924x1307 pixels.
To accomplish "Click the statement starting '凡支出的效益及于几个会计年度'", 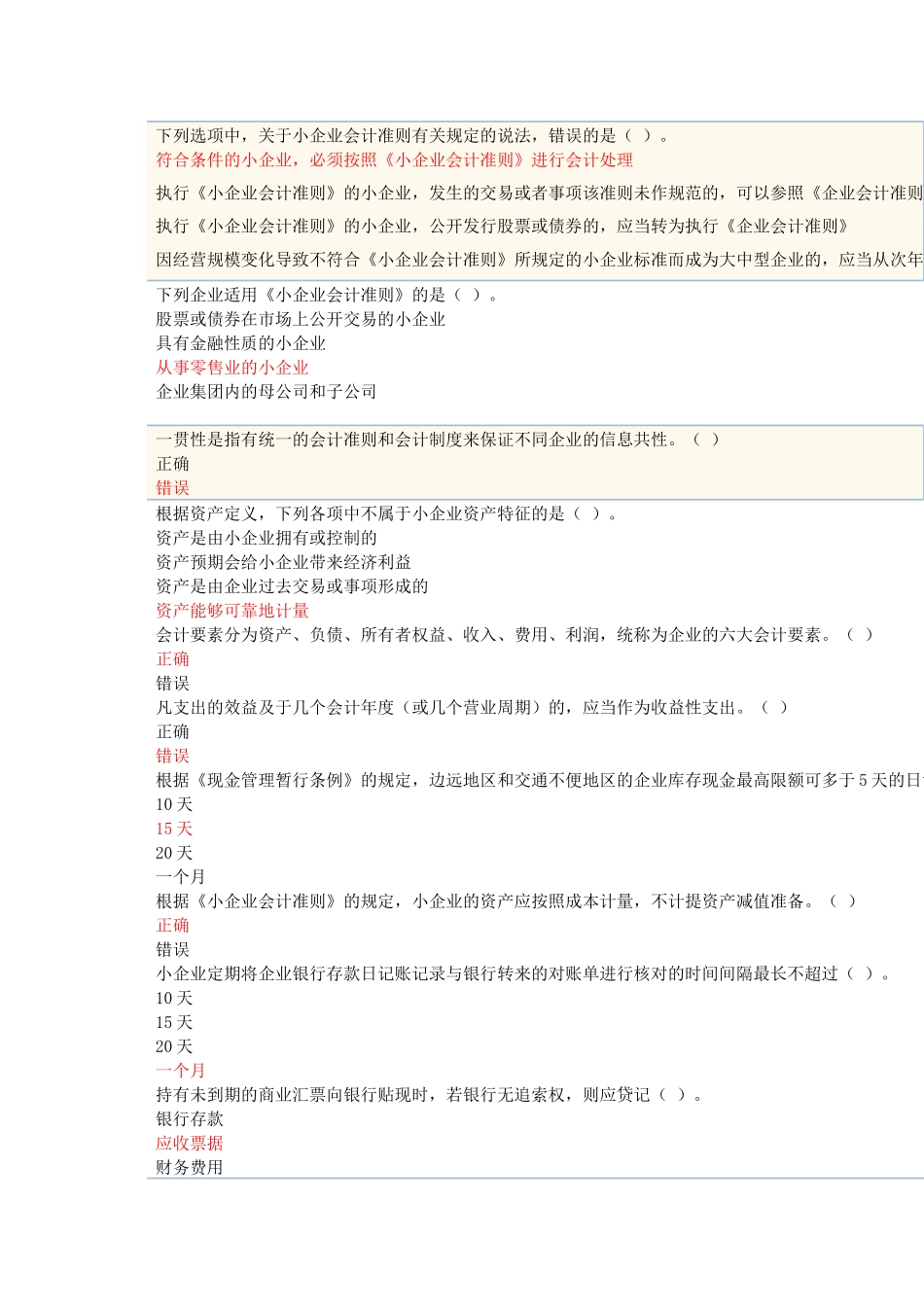I will (x=472, y=708).
